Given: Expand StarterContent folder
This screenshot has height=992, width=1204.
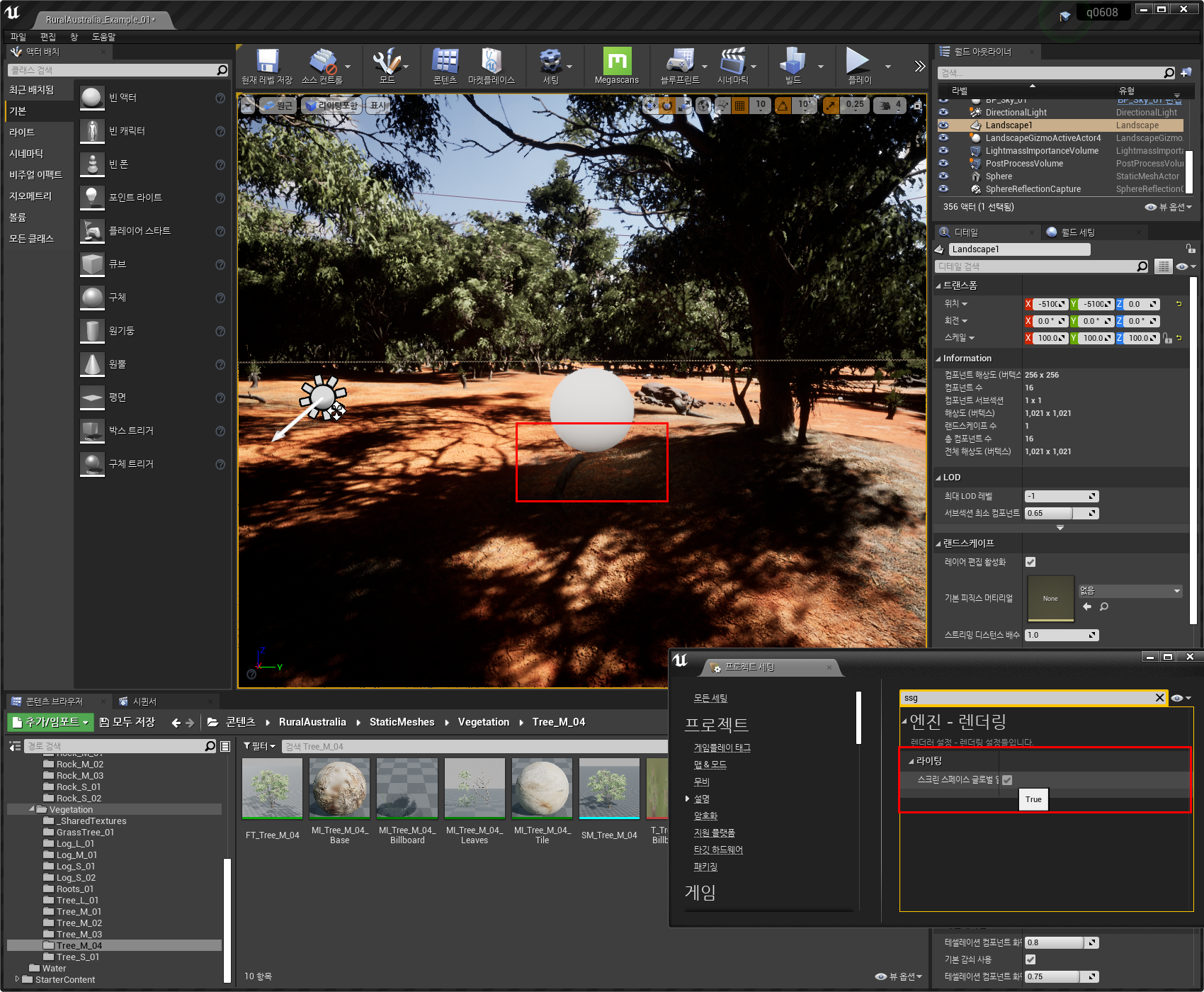Looking at the screenshot, I should coord(17,979).
